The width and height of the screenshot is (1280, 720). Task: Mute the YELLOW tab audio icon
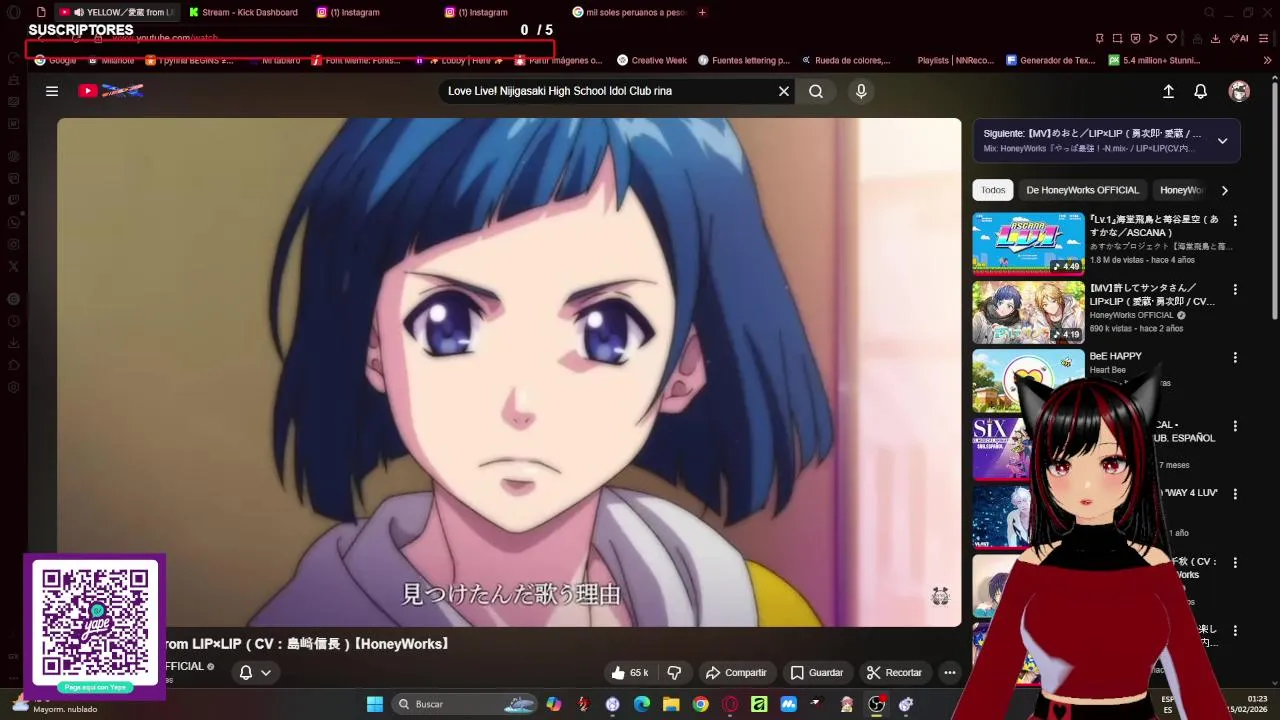[78, 12]
